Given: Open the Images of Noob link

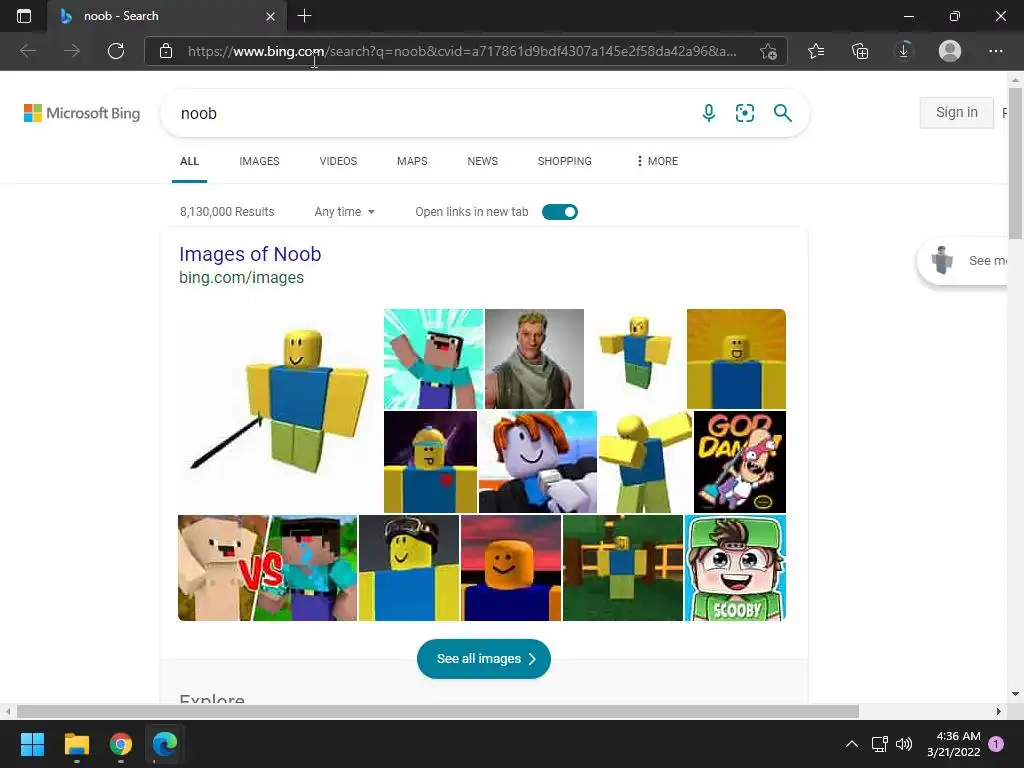Looking at the screenshot, I should 250,253.
